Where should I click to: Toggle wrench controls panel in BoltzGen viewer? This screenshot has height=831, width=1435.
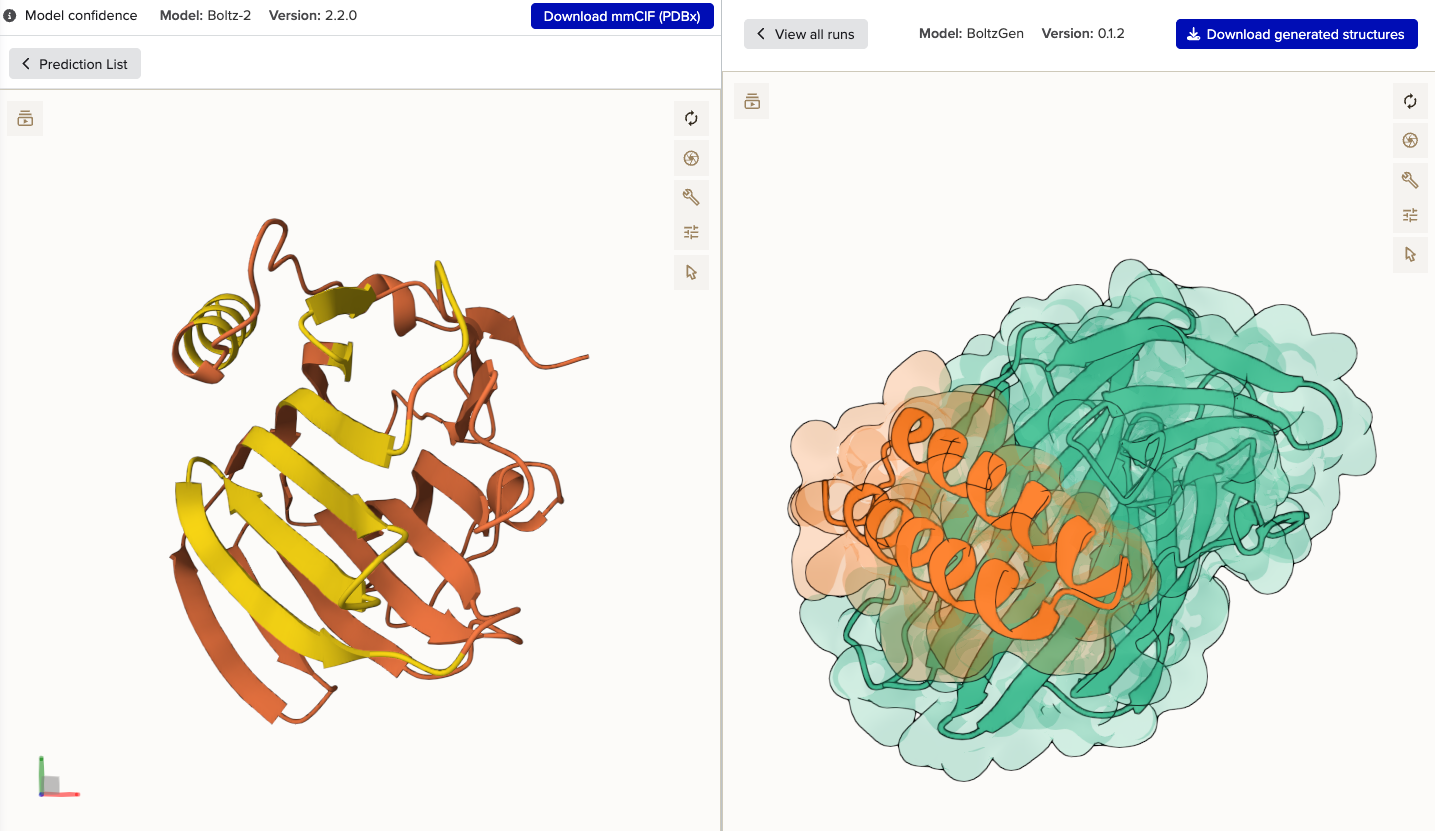[1410, 180]
